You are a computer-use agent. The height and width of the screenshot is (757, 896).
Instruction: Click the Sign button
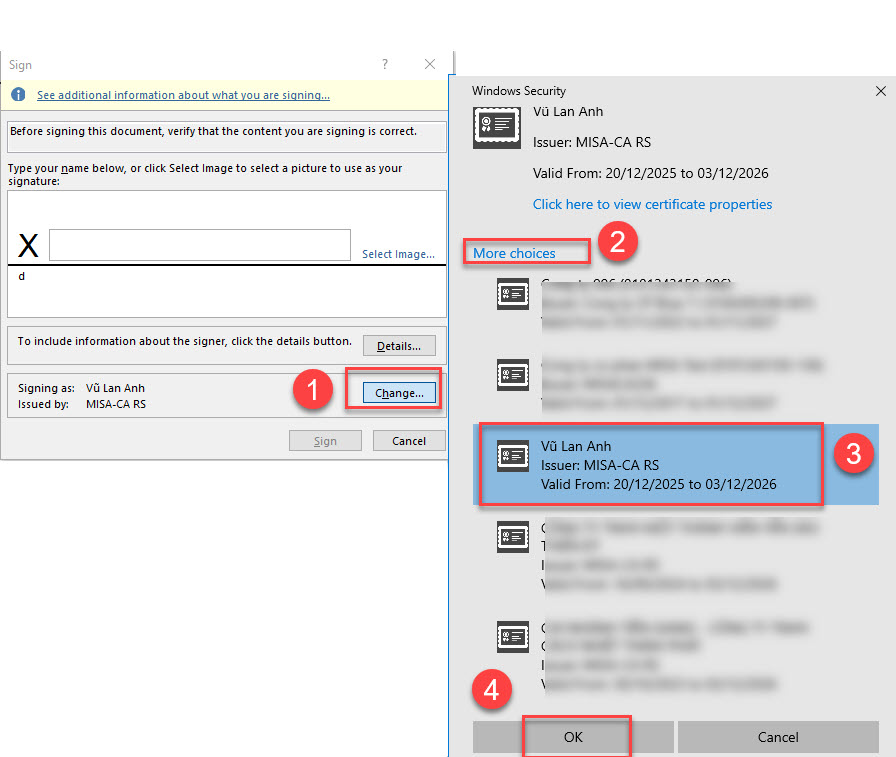coord(325,441)
